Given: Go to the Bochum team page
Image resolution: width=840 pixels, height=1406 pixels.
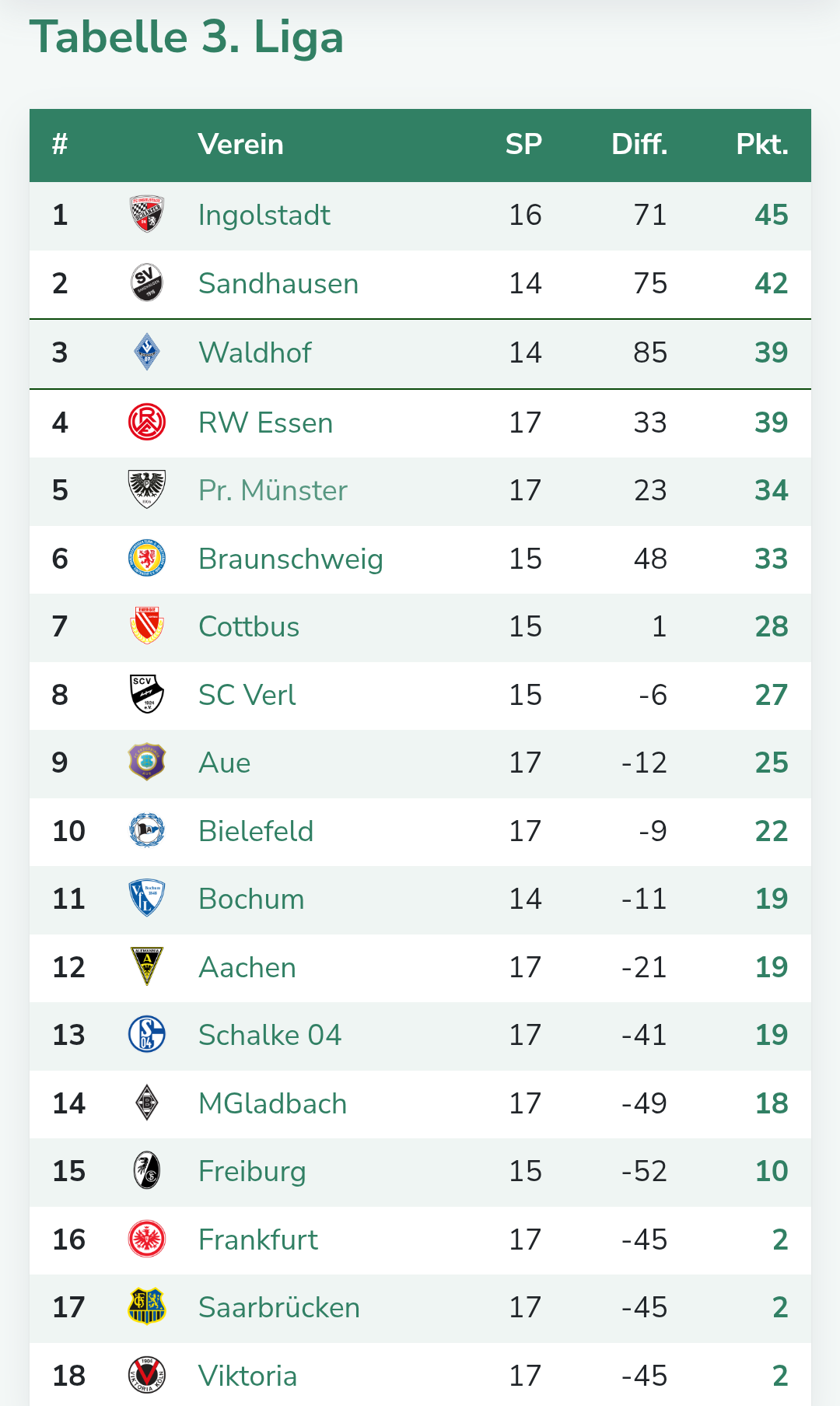Looking at the screenshot, I should pyautogui.click(x=251, y=899).
